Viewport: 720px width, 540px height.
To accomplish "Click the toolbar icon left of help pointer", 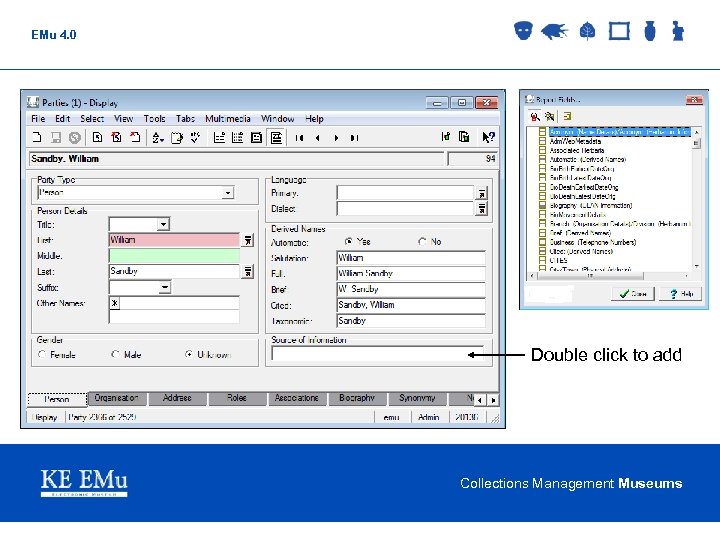I will (x=464, y=136).
